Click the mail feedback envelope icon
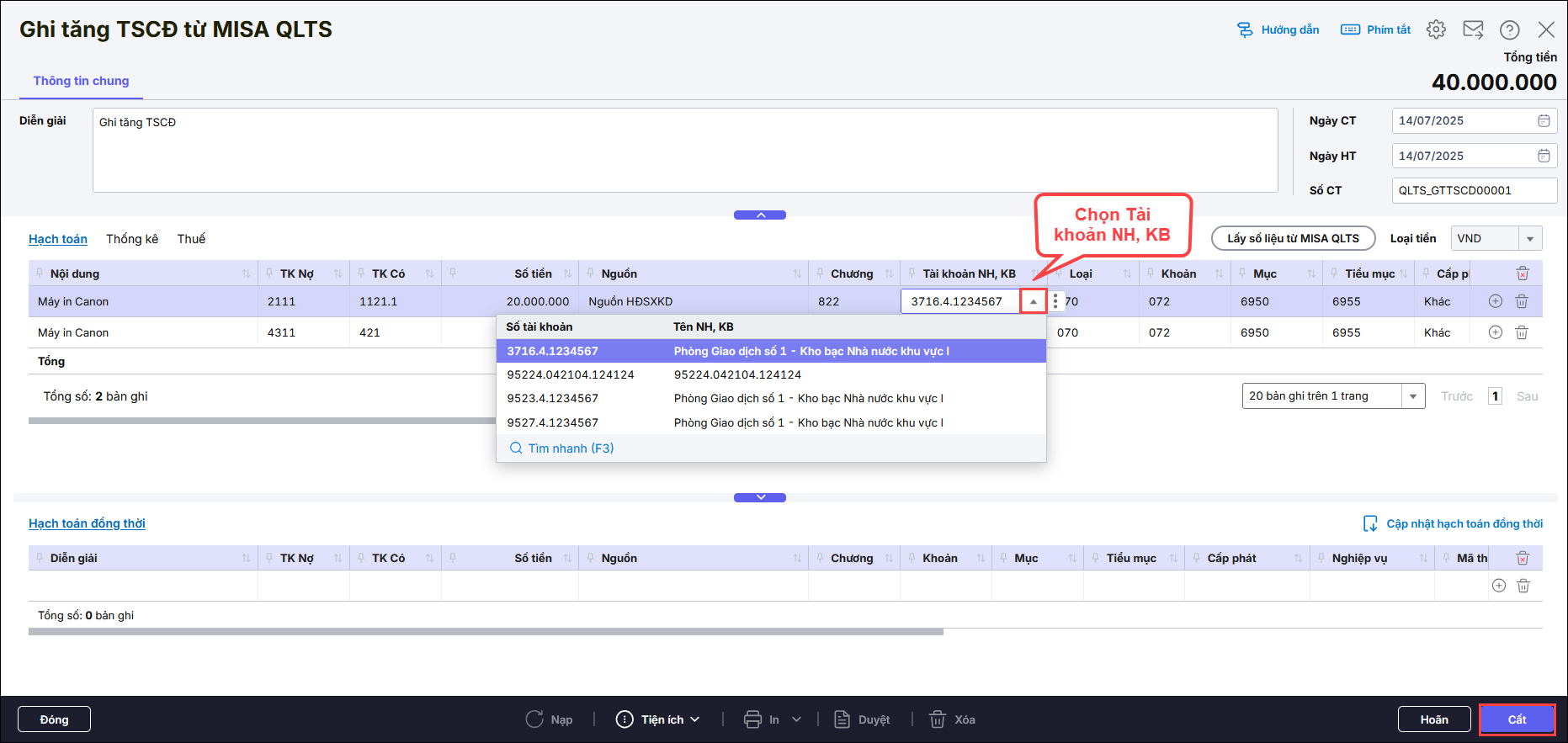Screen dimensions: 1568x743 coord(1473,29)
